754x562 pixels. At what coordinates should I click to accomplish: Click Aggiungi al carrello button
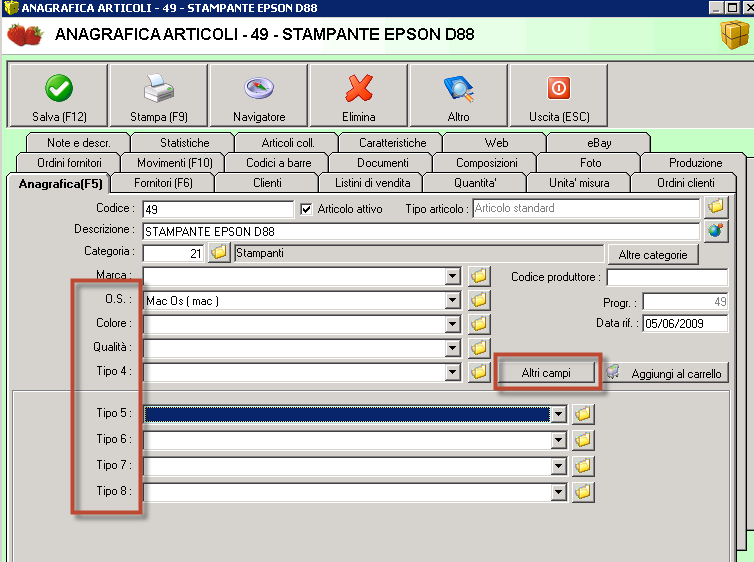pyautogui.click(x=666, y=373)
